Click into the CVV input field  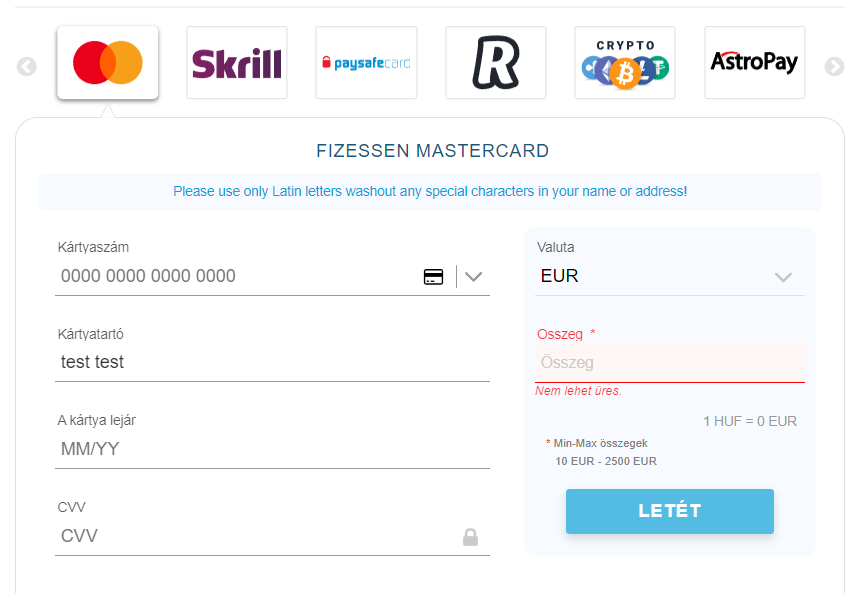(257, 536)
